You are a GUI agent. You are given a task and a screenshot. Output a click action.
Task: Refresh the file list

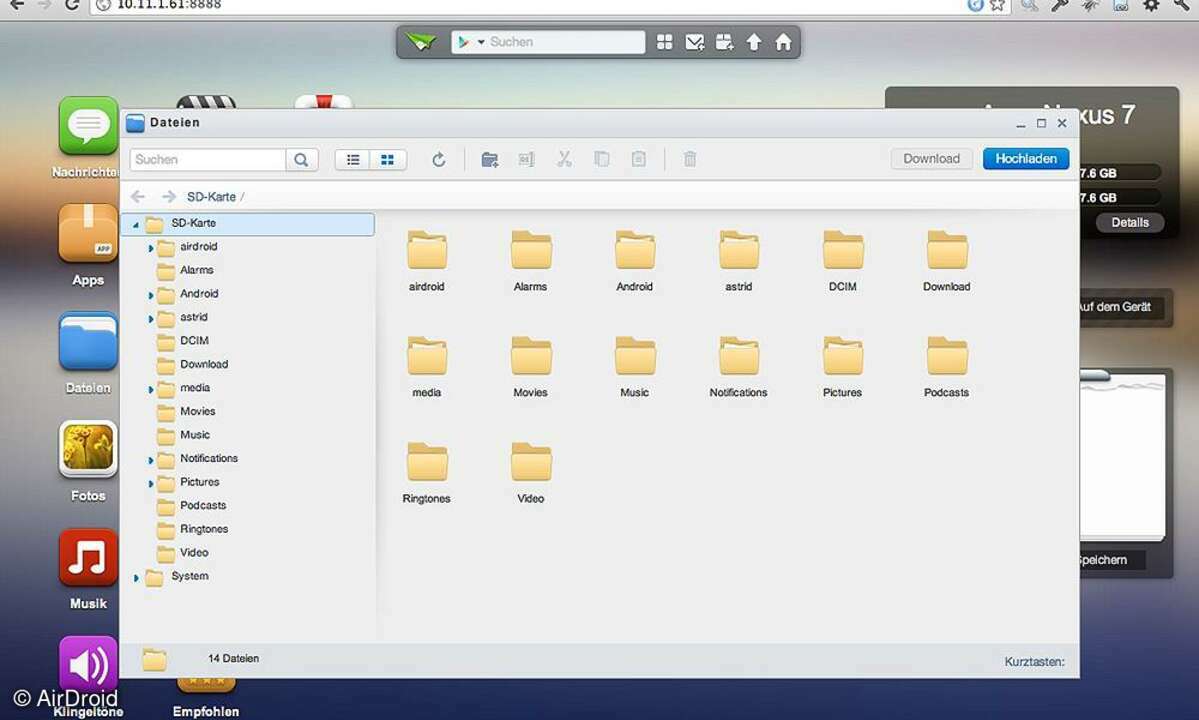click(x=438, y=159)
